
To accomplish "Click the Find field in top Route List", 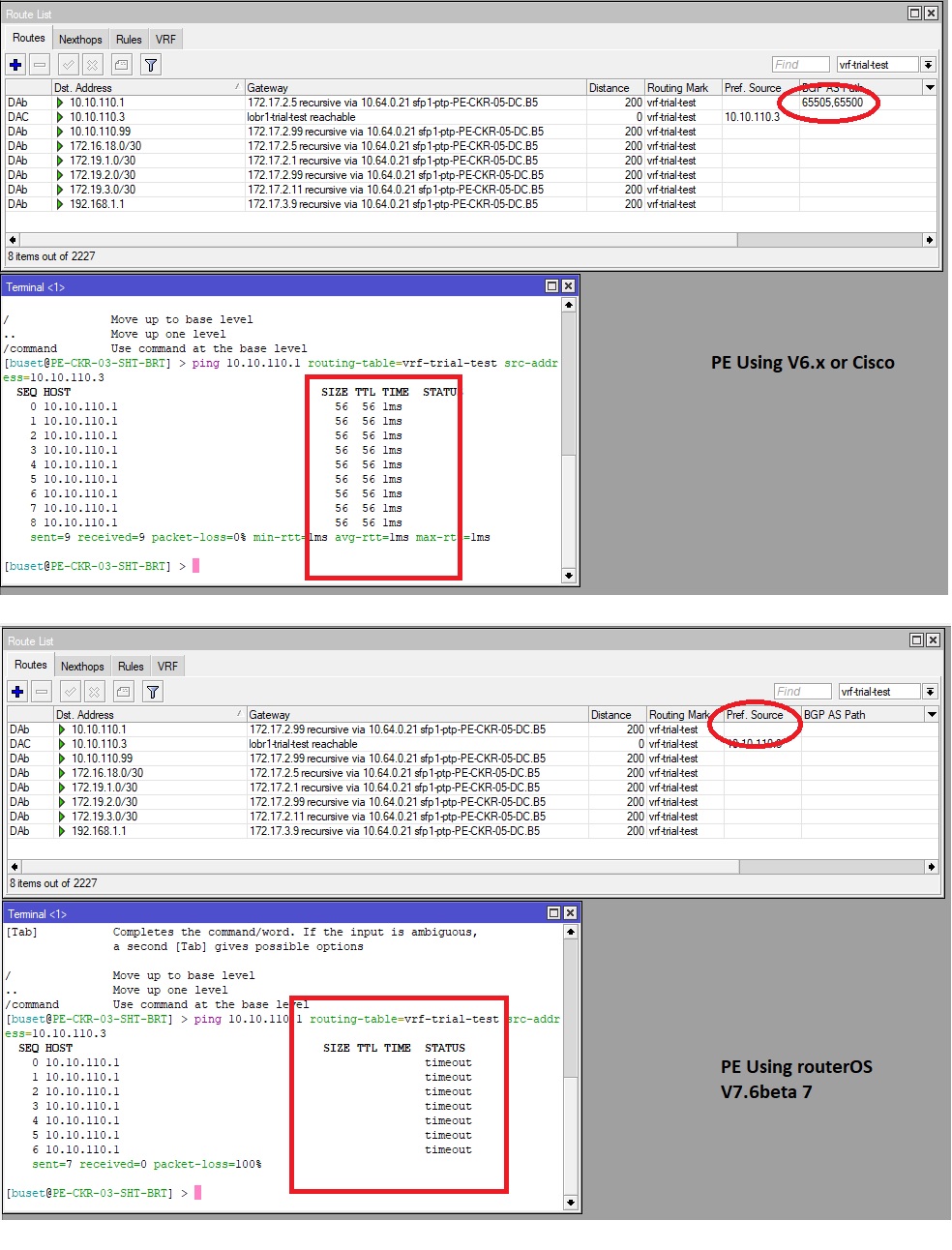I will (x=800, y=65).
